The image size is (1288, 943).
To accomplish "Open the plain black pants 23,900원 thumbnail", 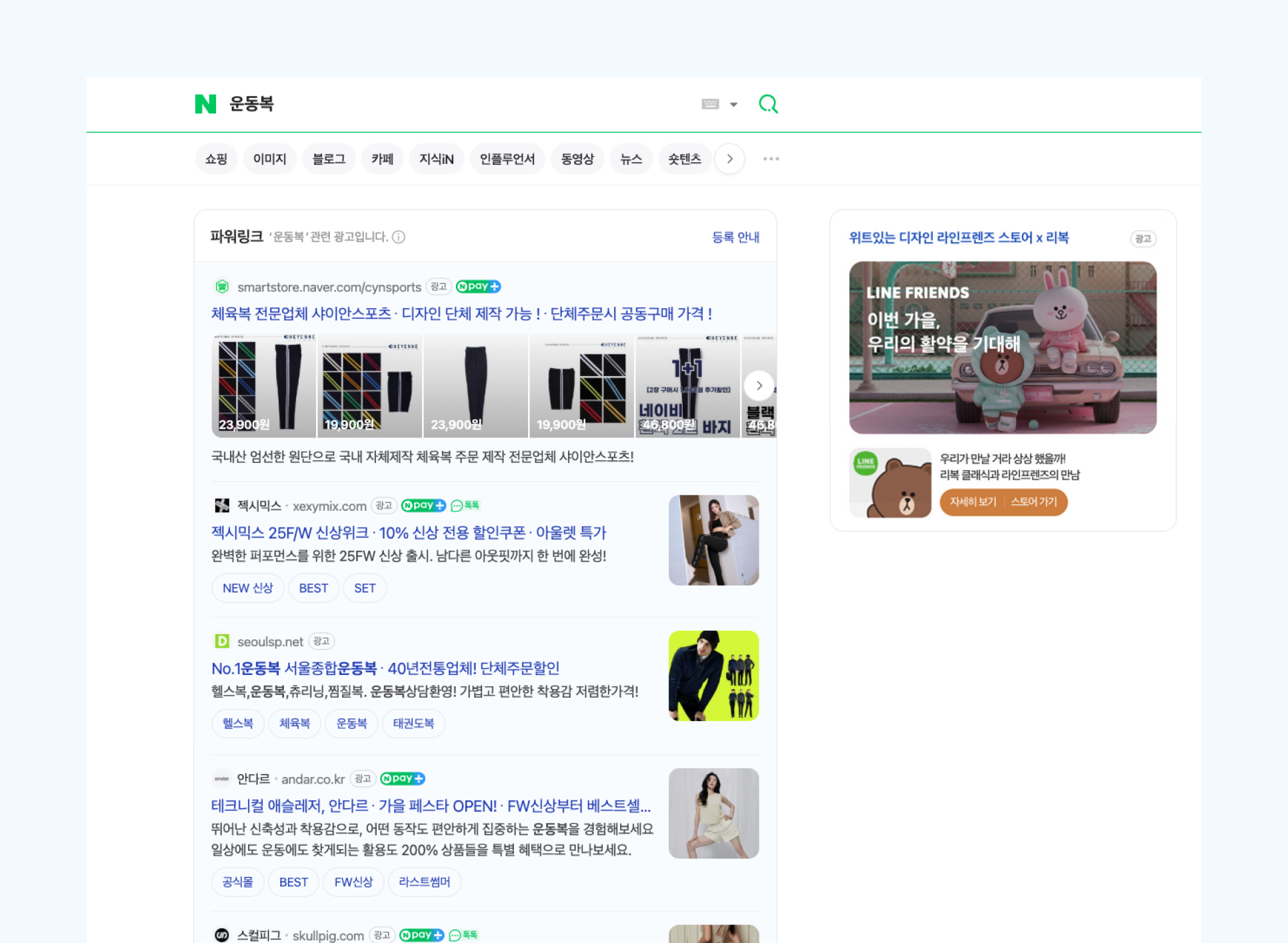I will (475, 385).
